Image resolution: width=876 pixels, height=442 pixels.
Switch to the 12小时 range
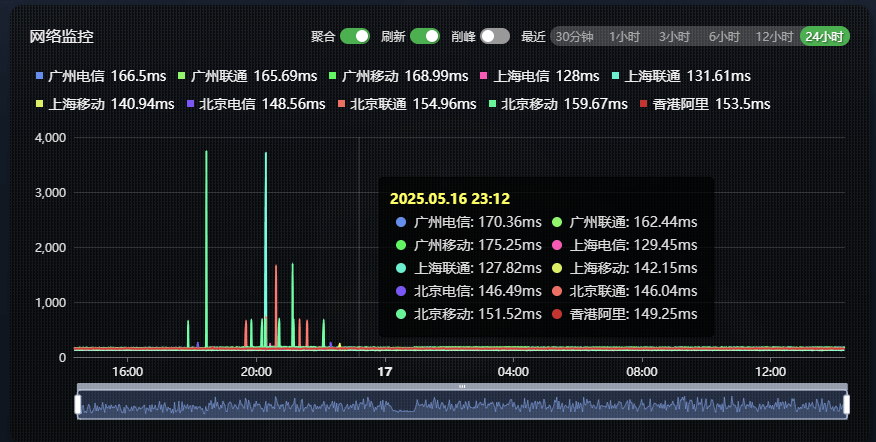click(x=774, y=36)
